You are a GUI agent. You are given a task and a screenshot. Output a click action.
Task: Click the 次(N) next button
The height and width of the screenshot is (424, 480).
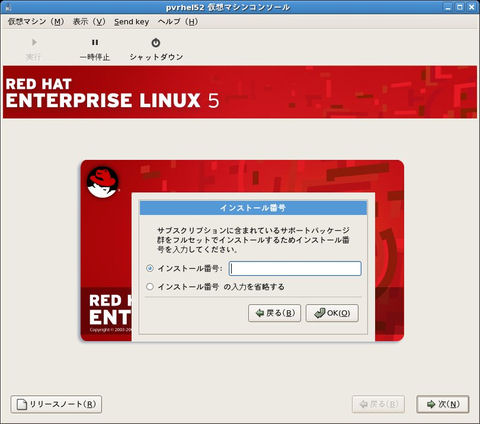(x=443, y=404)
